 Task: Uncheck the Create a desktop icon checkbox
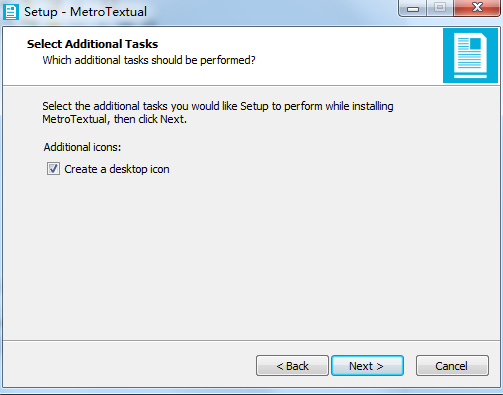53,169
